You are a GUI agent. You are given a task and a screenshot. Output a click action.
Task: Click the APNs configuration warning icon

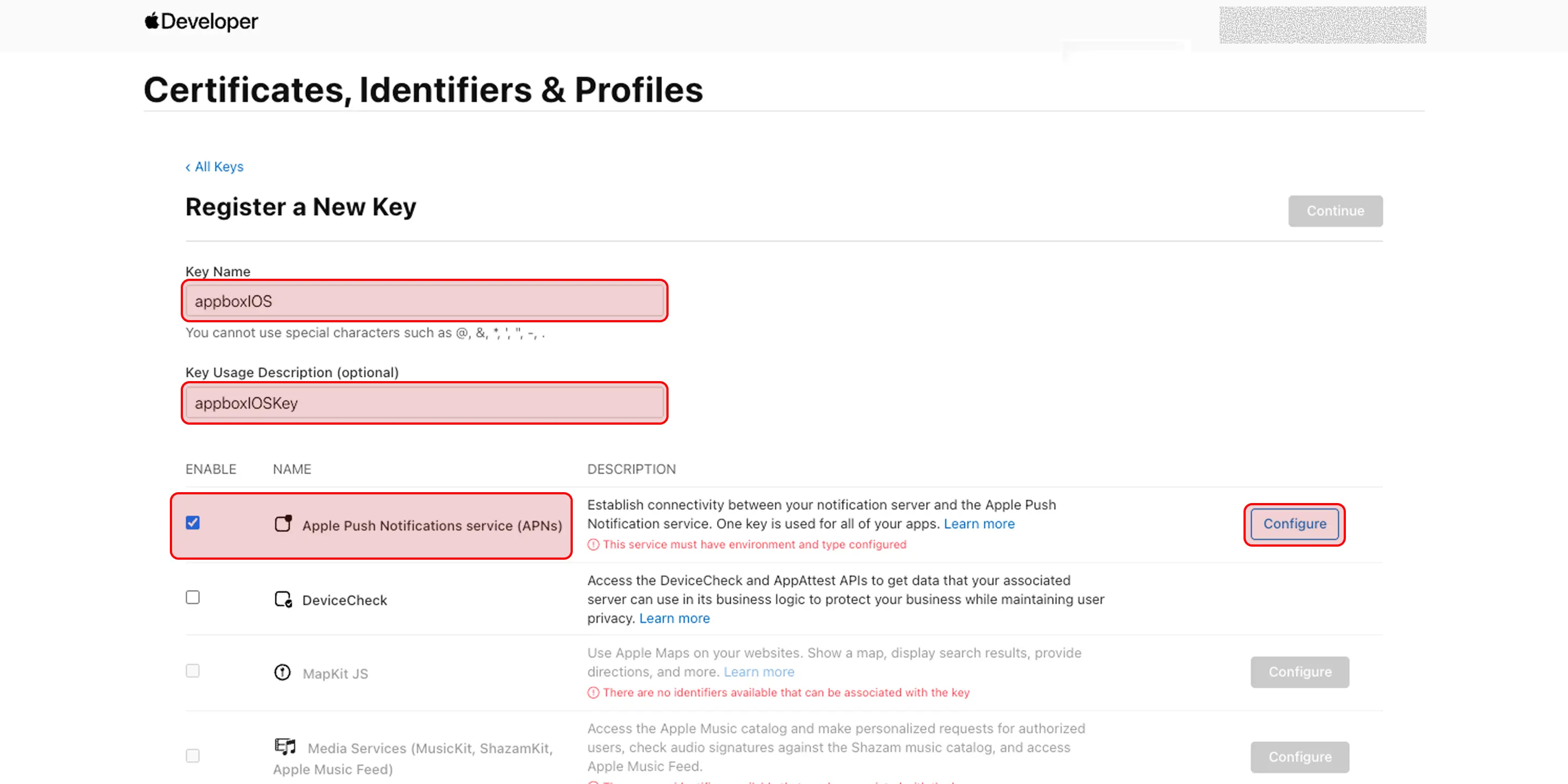(593, 545)
